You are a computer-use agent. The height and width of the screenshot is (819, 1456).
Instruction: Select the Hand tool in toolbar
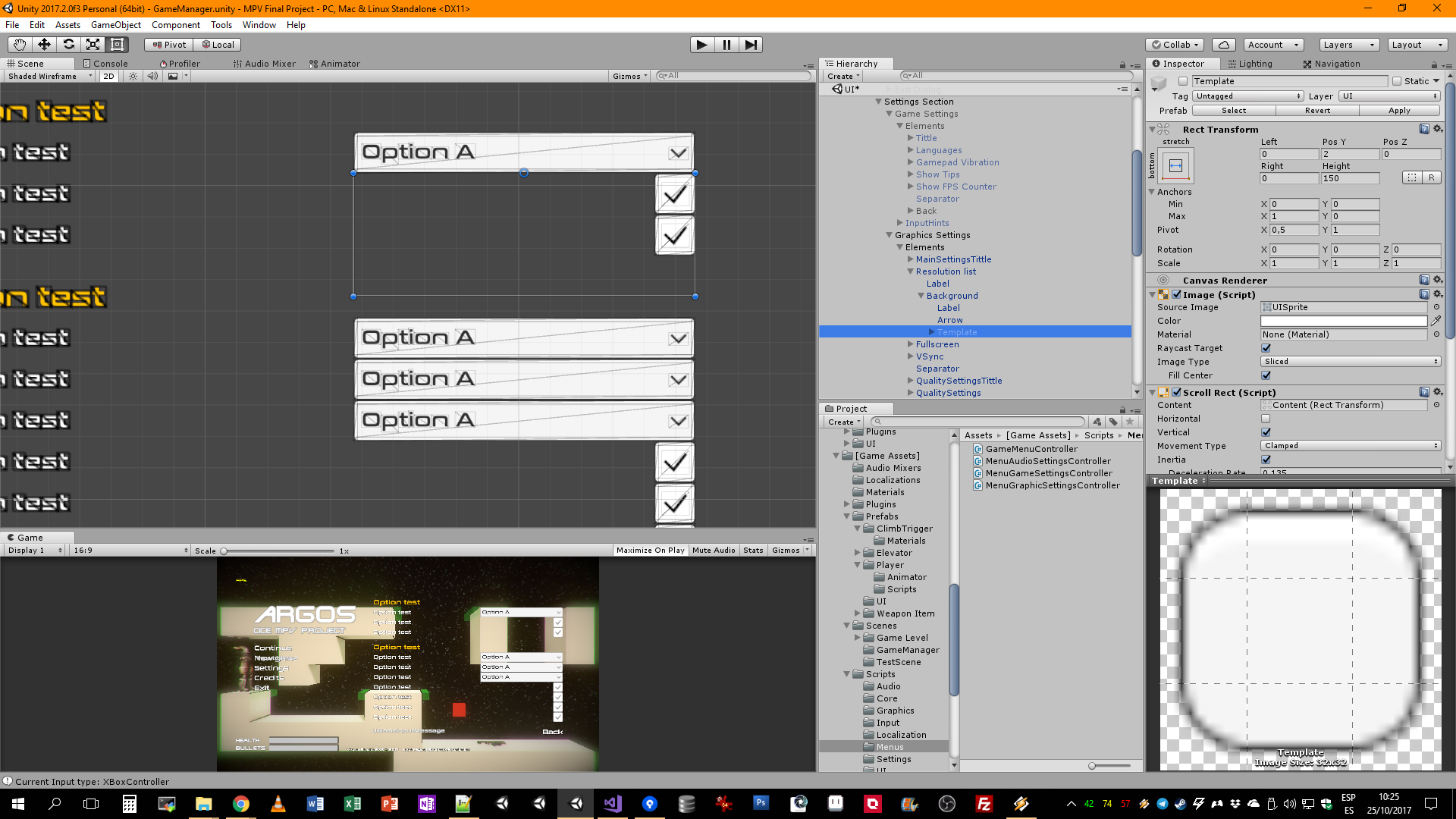coord(20,45)
